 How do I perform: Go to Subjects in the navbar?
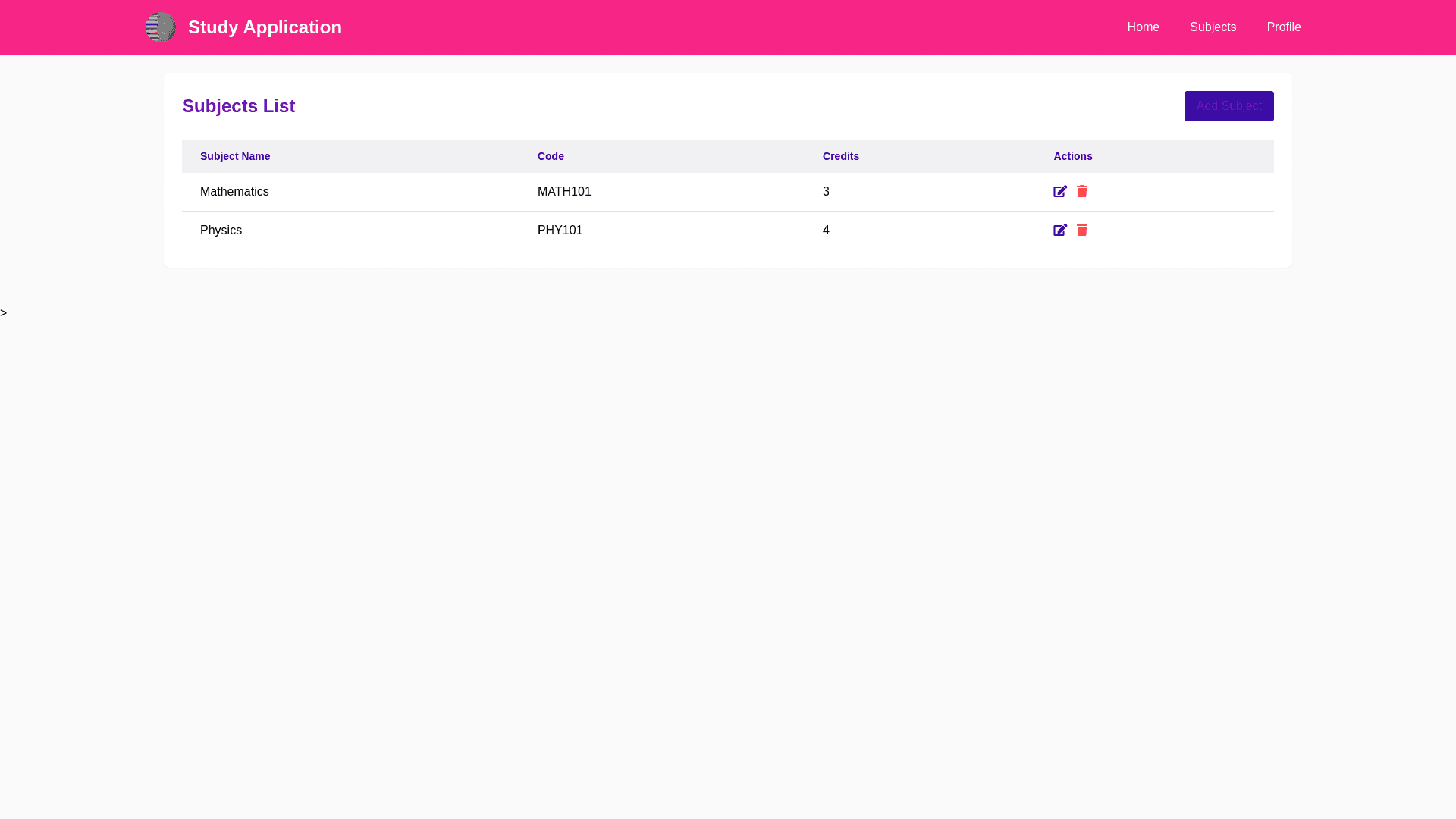pos(1213,27)
